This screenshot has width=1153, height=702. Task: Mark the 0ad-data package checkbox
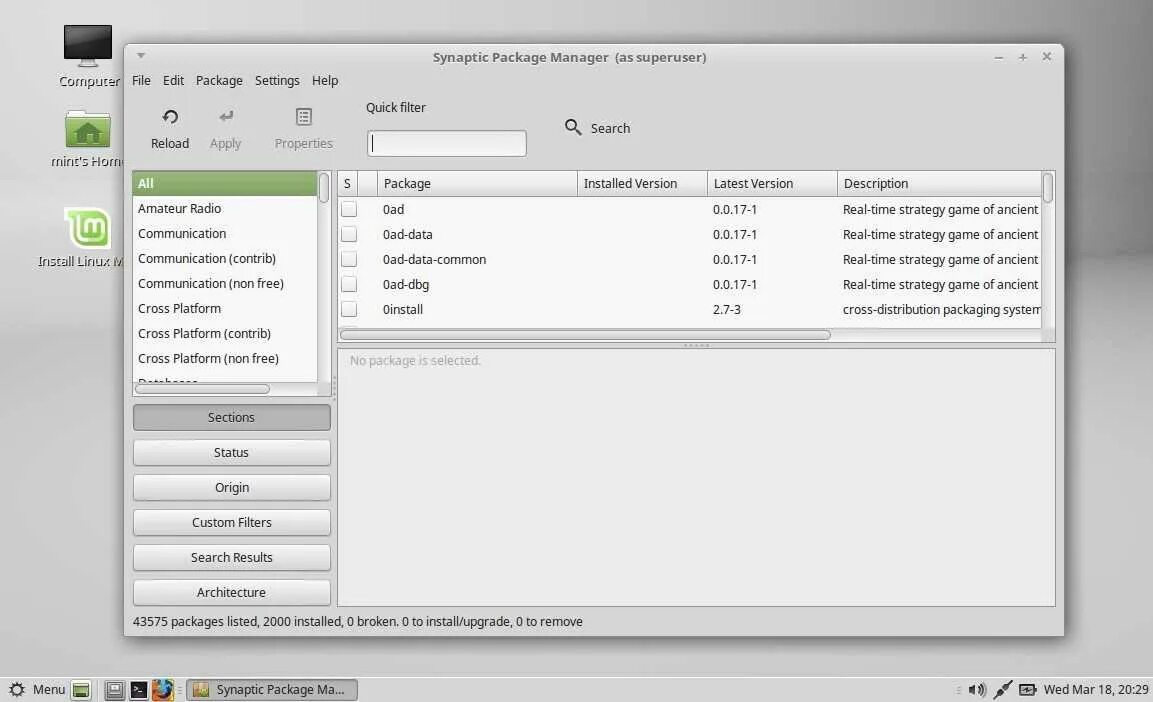349,234
